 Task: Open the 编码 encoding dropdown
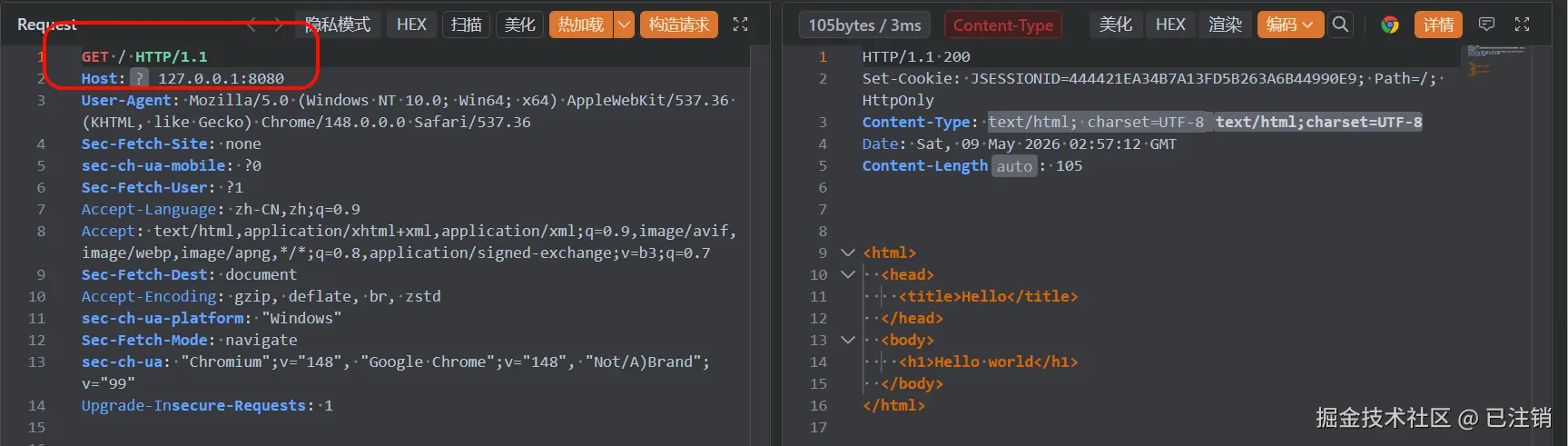tap(1290, 25)
